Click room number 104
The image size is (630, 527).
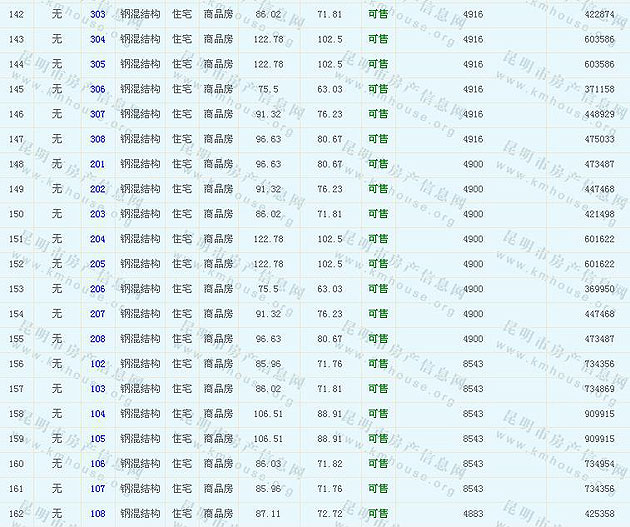coord(97,414)
